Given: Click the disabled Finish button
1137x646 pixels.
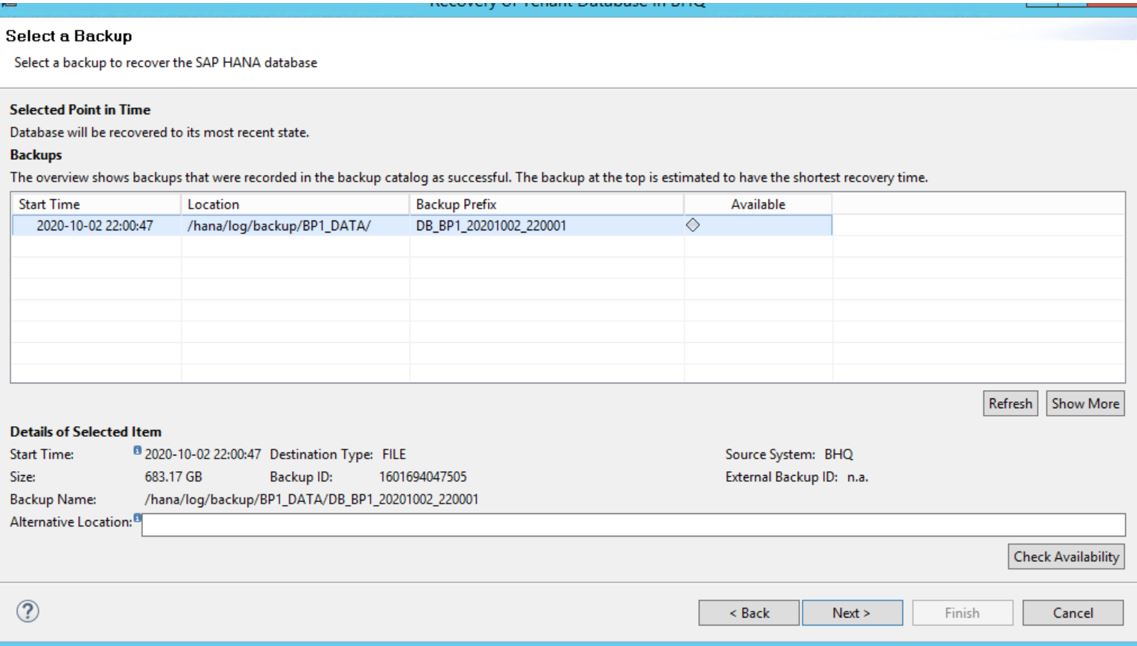Looking at the screenshot, I should point(960,611).
